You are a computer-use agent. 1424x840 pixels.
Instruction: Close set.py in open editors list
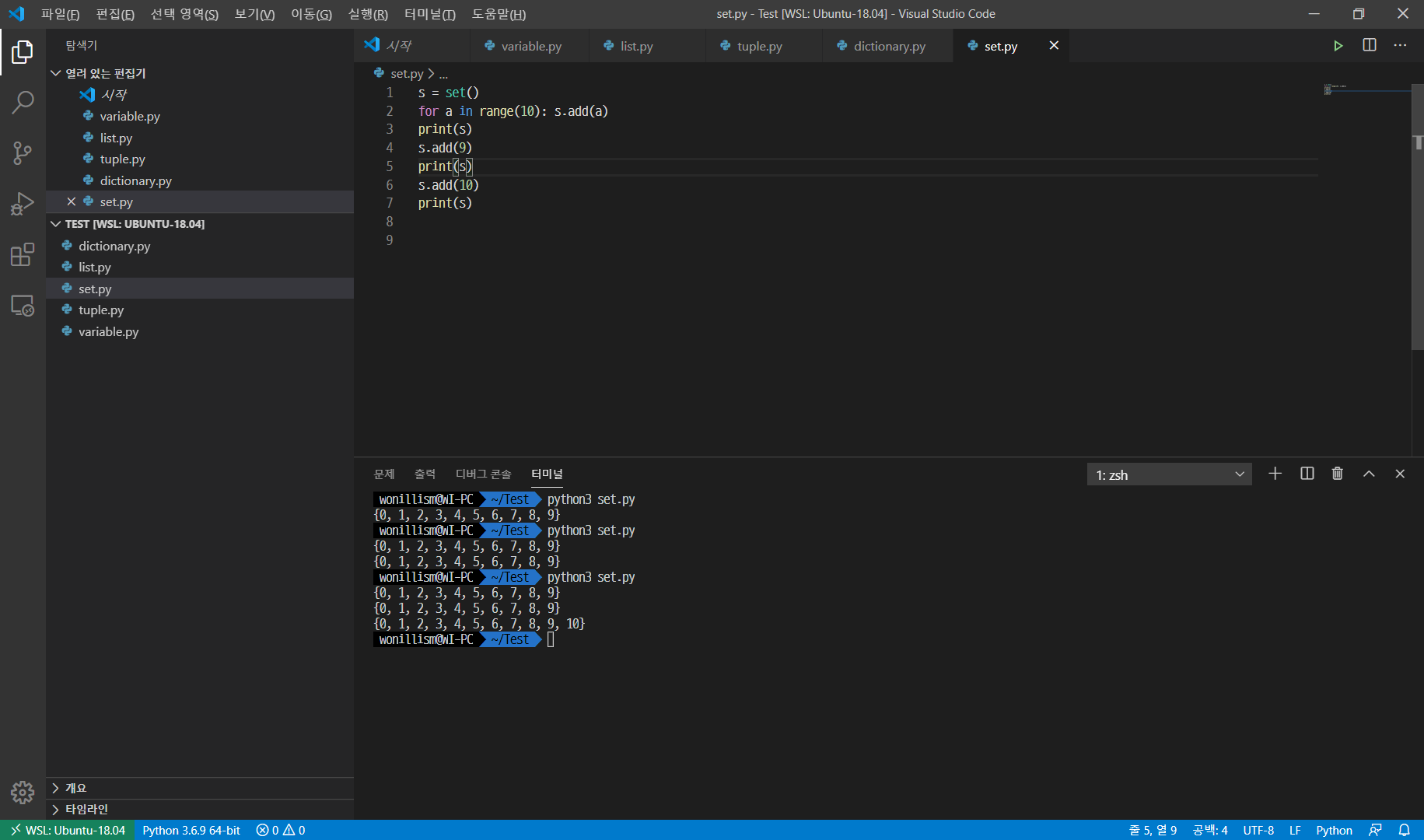coord(71,201)
